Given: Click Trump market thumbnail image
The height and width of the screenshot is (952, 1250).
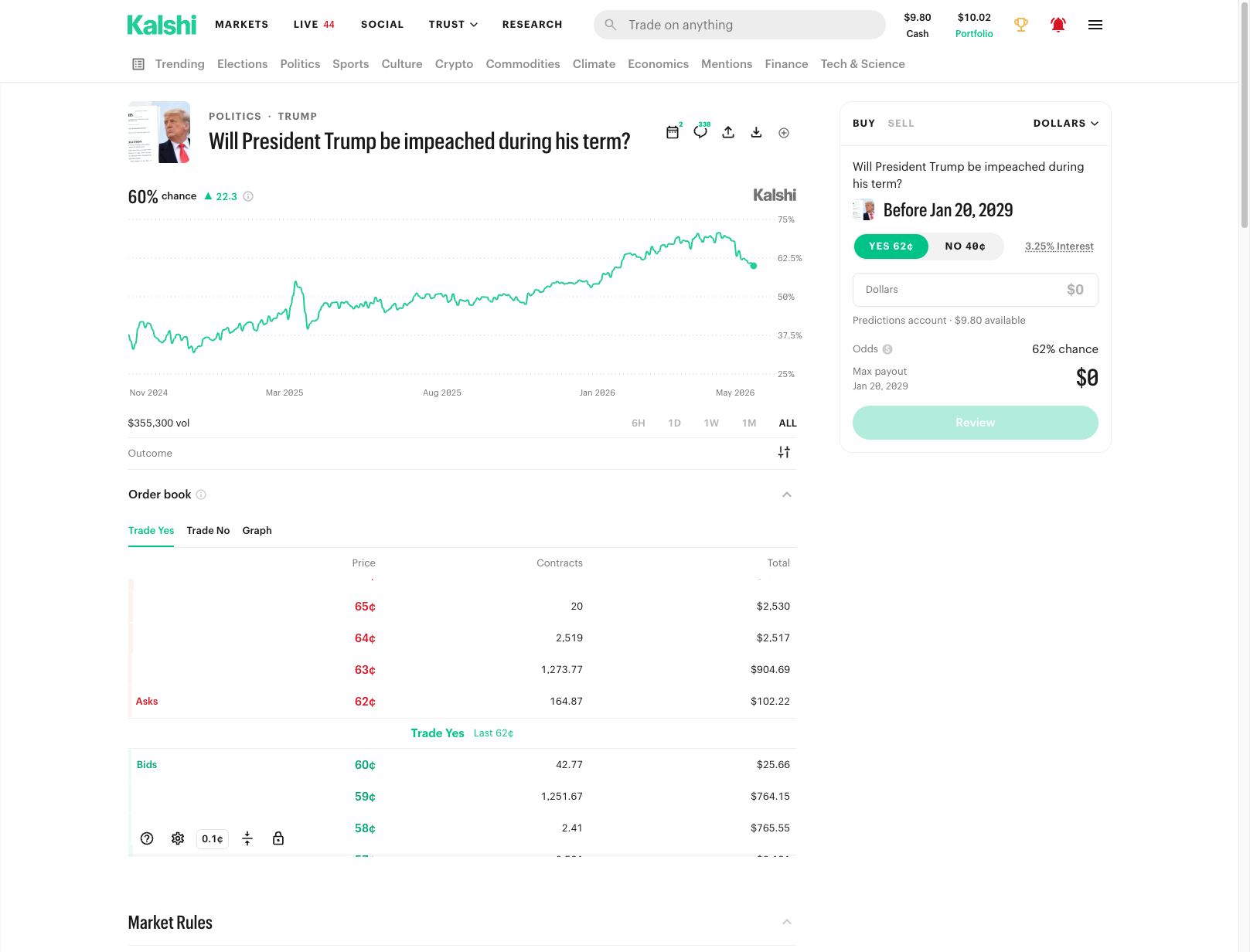Looking at the screenshot, I should [x=159, y=132].
